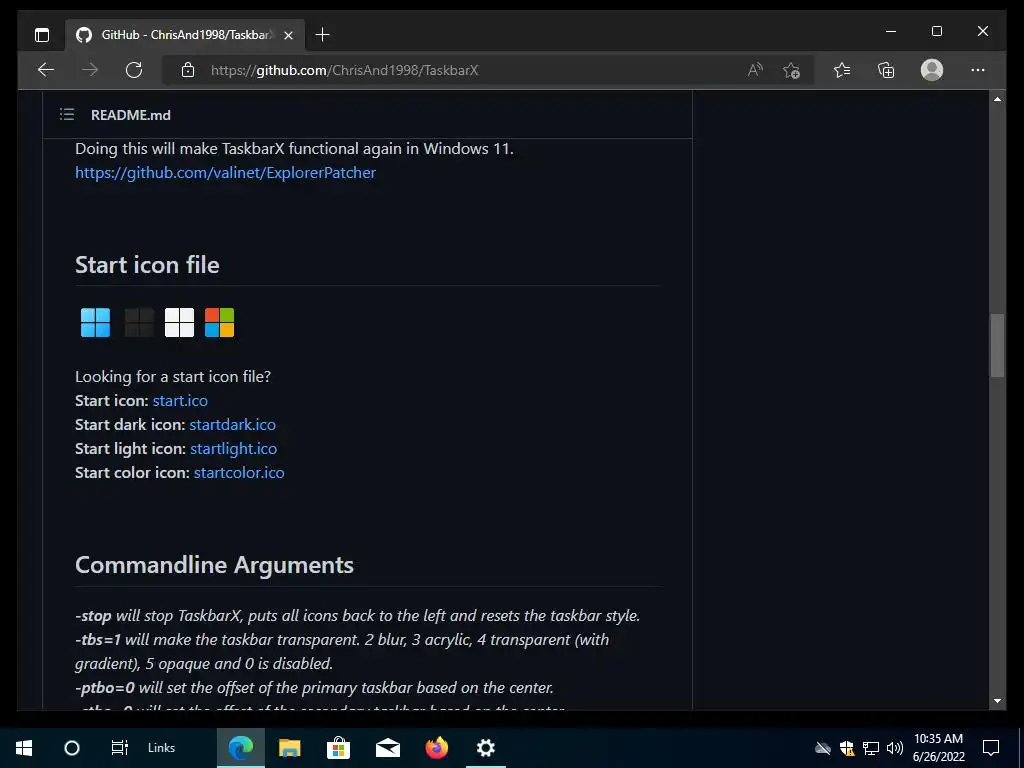Click the dark start icon image

click(138, 323)
